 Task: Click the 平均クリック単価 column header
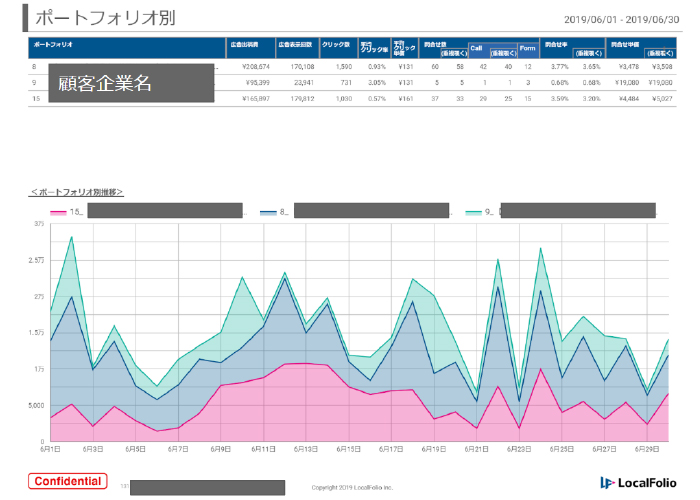pyautogui.click(x=404, y=48)
